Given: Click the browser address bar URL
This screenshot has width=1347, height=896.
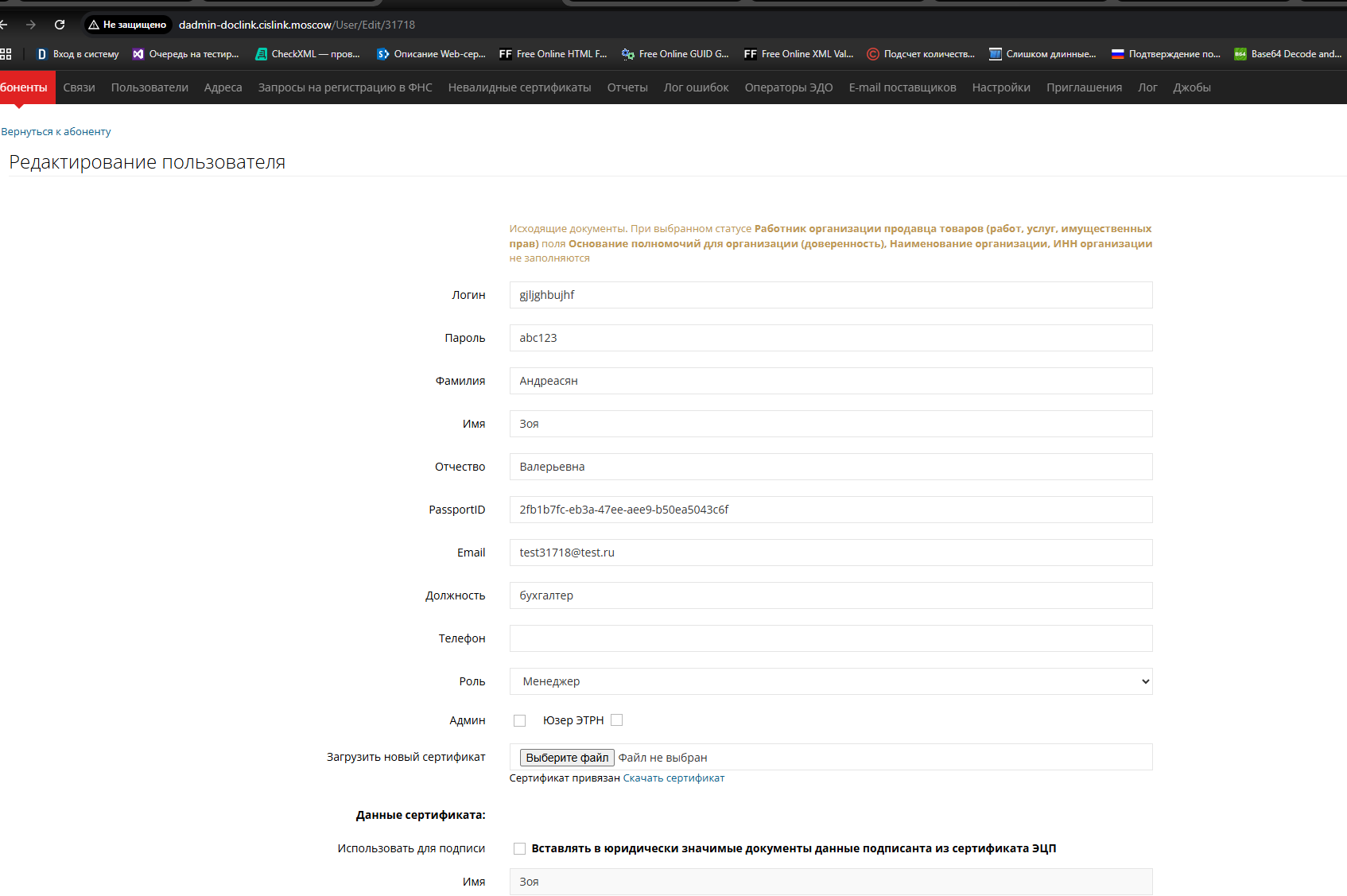Looking at the screenshot, I should (x=297, y=25).
